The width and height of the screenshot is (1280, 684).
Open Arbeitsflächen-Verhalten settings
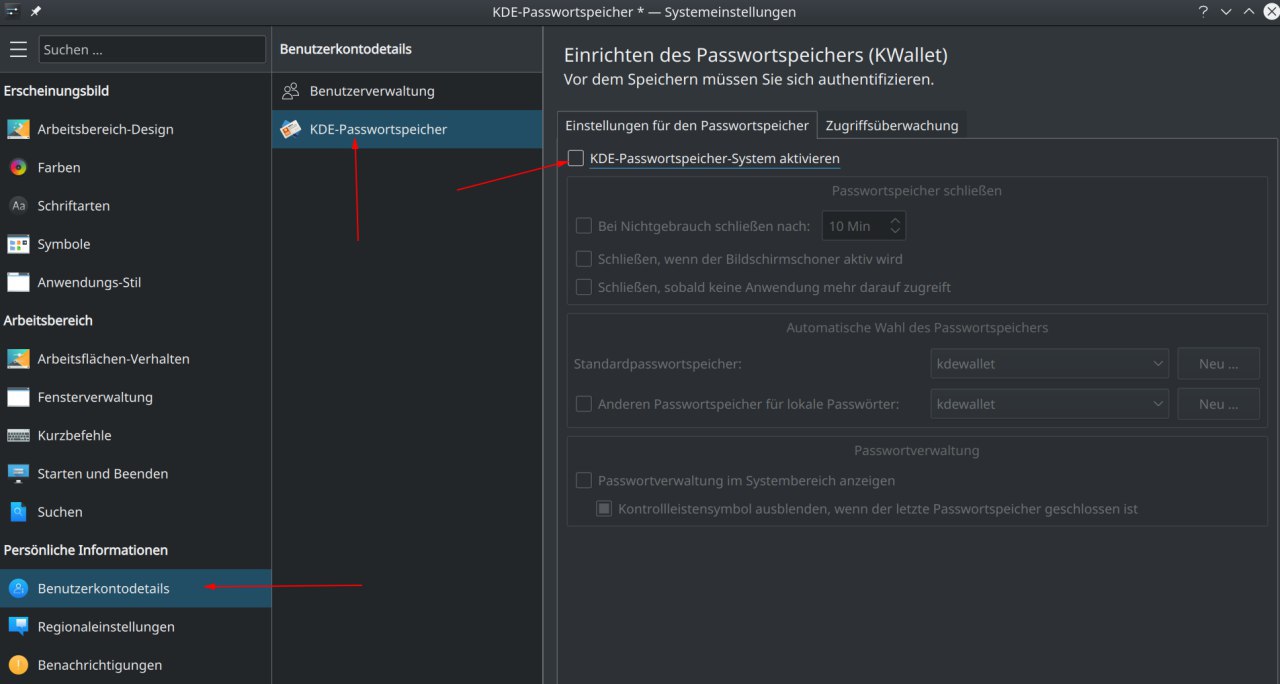135,358
